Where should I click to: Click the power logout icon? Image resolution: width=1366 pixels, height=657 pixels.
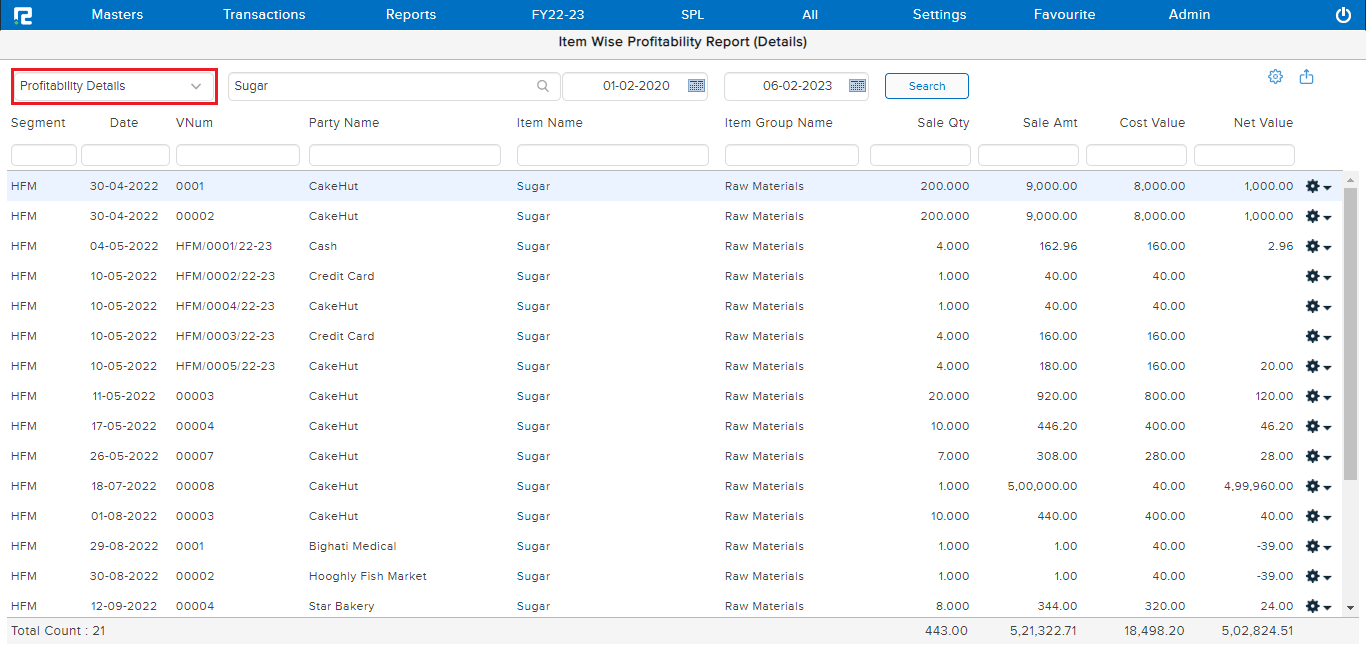point(1343,15)
